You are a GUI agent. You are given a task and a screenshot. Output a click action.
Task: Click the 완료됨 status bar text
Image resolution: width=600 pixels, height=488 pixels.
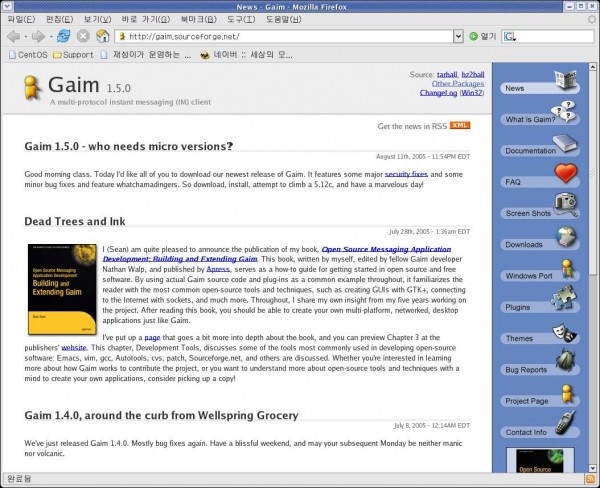click(x=19, y=478)
